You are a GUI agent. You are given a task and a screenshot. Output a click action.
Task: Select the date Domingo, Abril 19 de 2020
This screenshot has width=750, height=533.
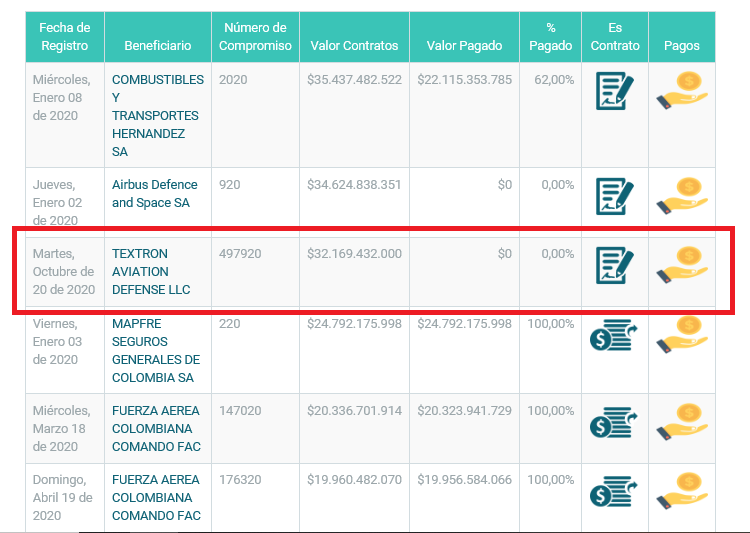click(63, 497)
